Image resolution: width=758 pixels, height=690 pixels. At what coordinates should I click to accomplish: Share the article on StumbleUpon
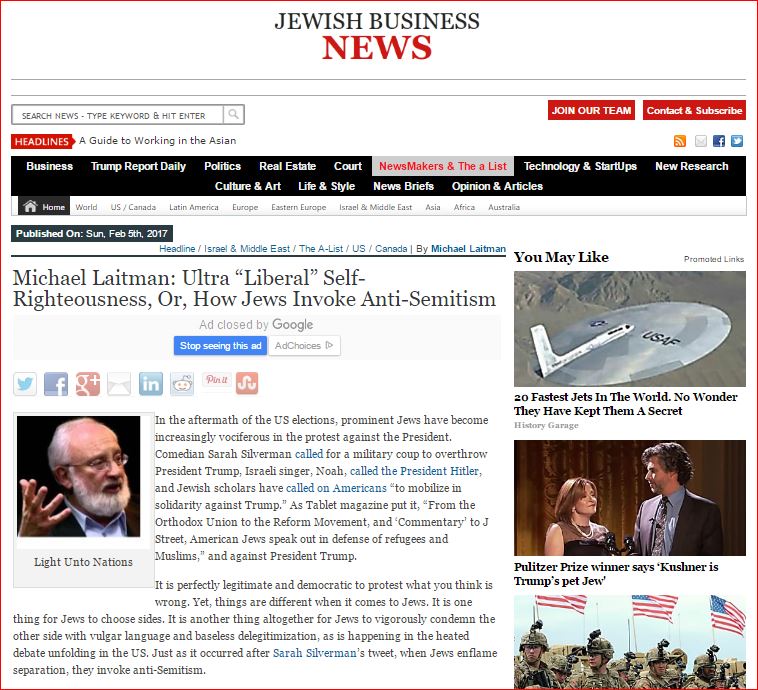point(247,384)
